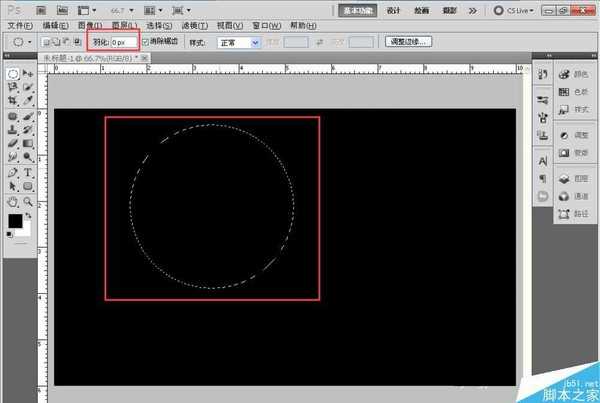Switch to the 设计 workspace
The image size is (600, 403).
(x=393, y=9)
